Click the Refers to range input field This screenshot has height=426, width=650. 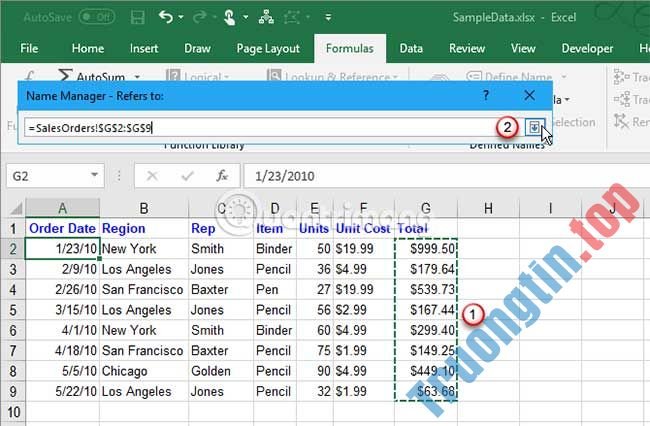coord(260,128)
